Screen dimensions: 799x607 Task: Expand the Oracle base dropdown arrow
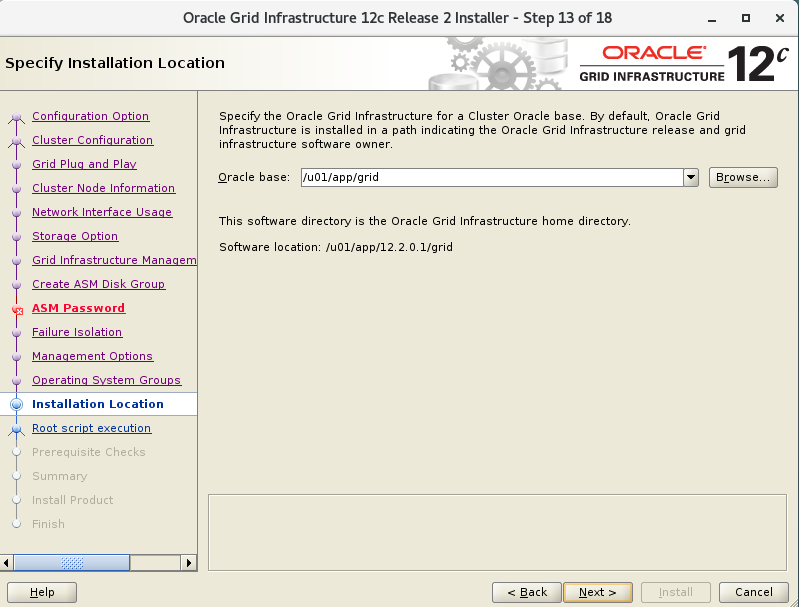tap(690, 177)
